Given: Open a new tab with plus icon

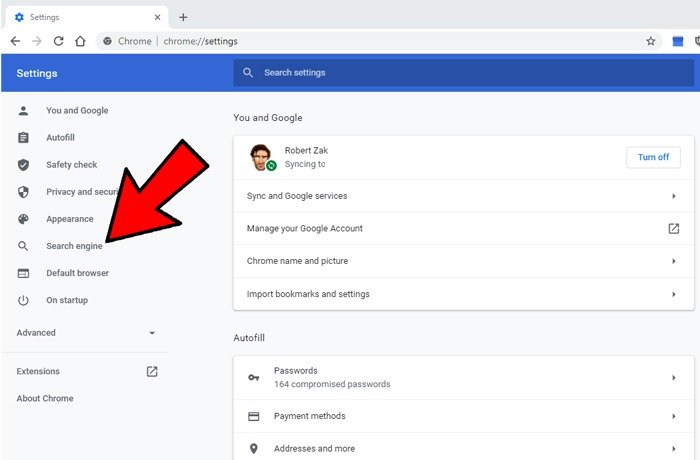Looking at the screenshot, I should (x=183, y=17).
